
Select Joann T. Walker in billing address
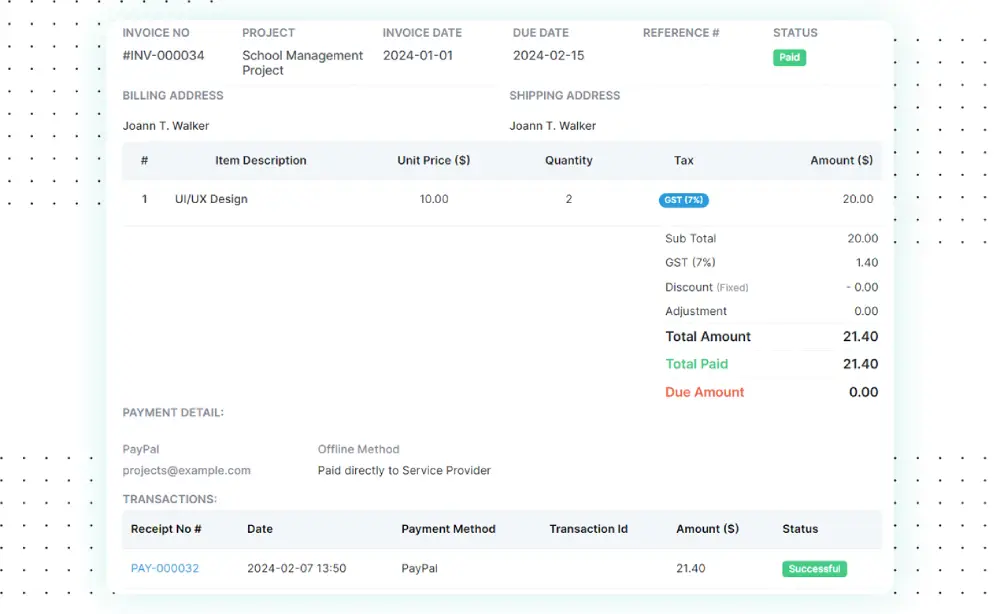[x=165, y=125]
